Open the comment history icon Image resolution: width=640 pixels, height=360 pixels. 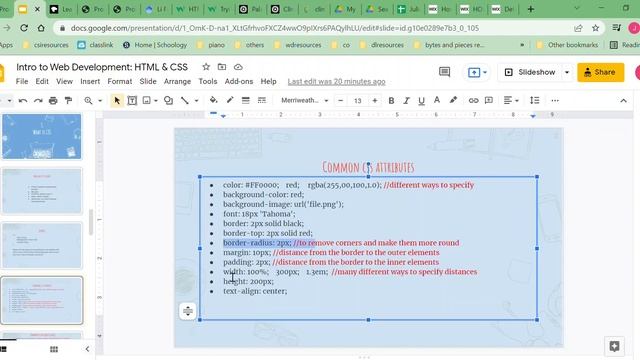[444, 72]
